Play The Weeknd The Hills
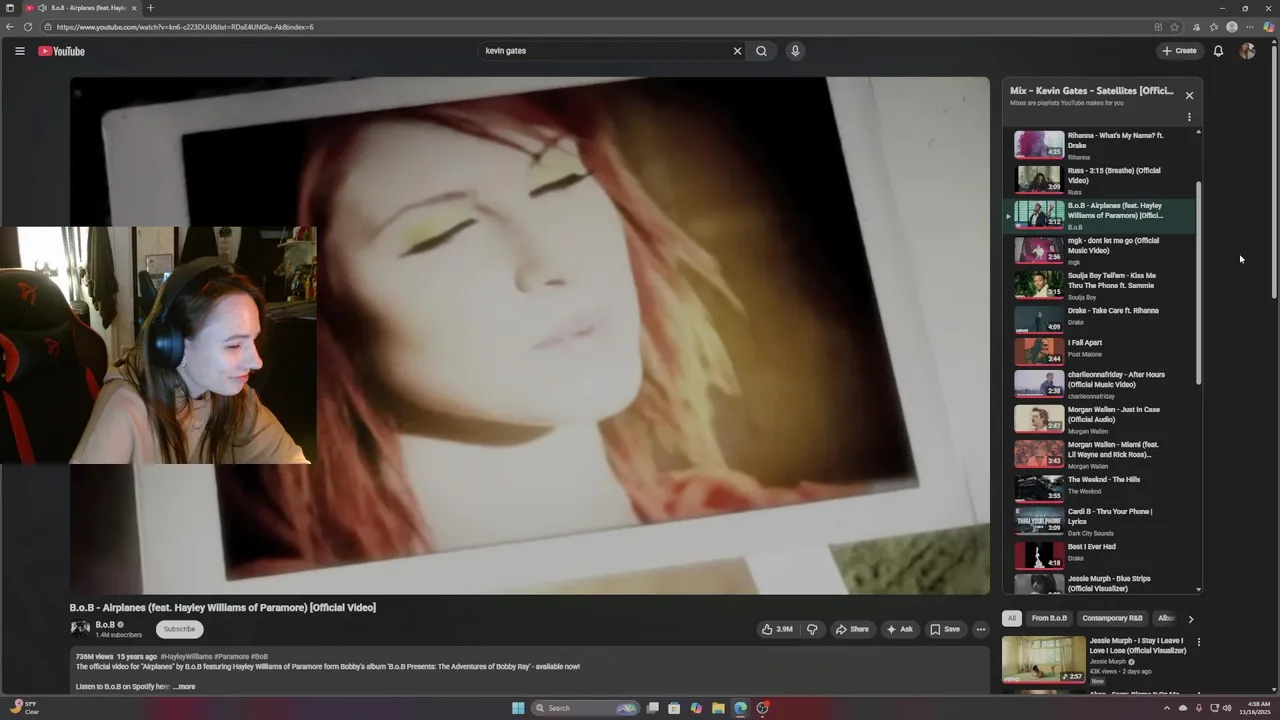Viewport: 1280px width, 720px height. coord(1099,487)
